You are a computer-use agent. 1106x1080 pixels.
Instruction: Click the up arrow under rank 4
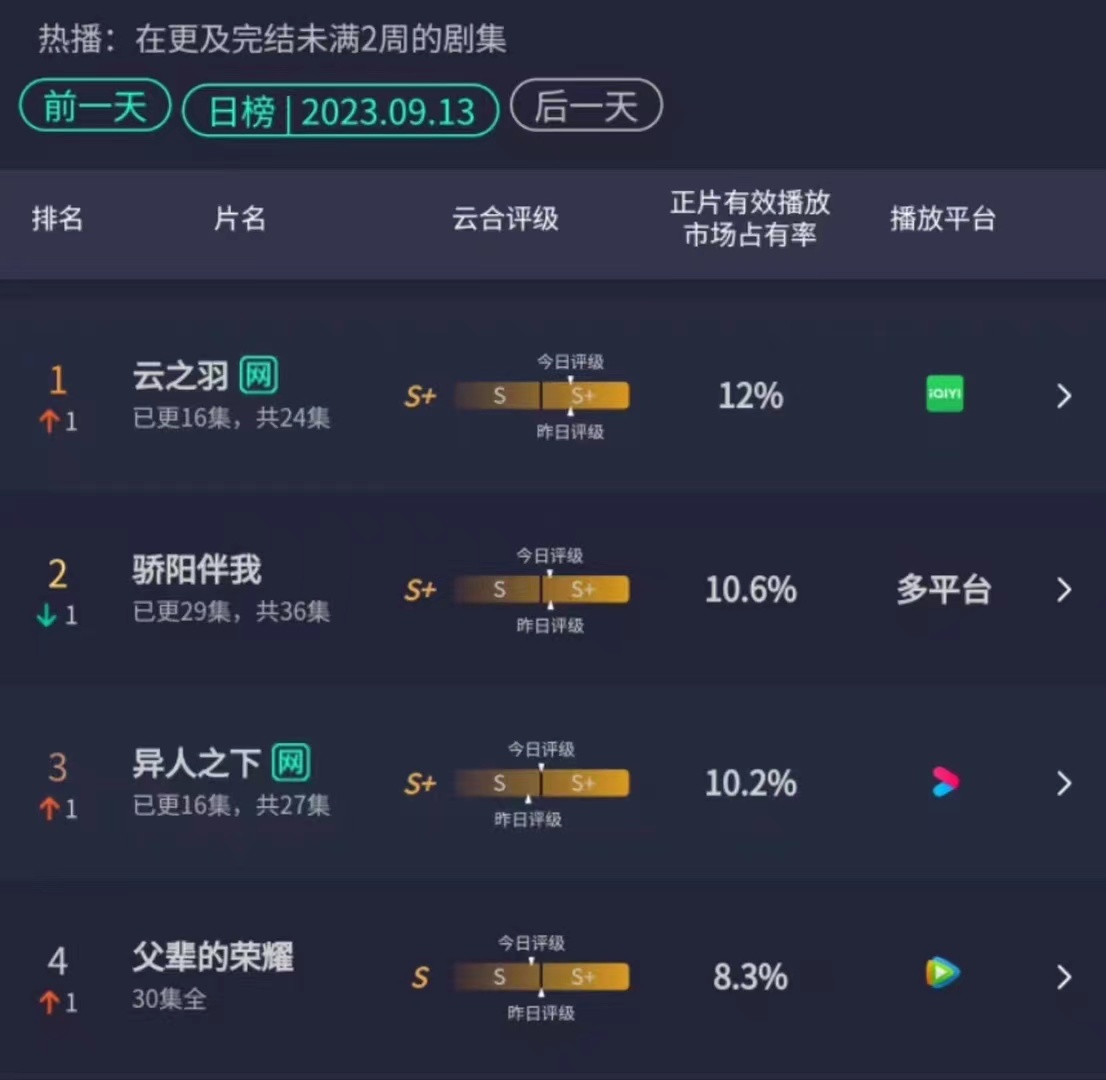click(x=49, y=1002)
